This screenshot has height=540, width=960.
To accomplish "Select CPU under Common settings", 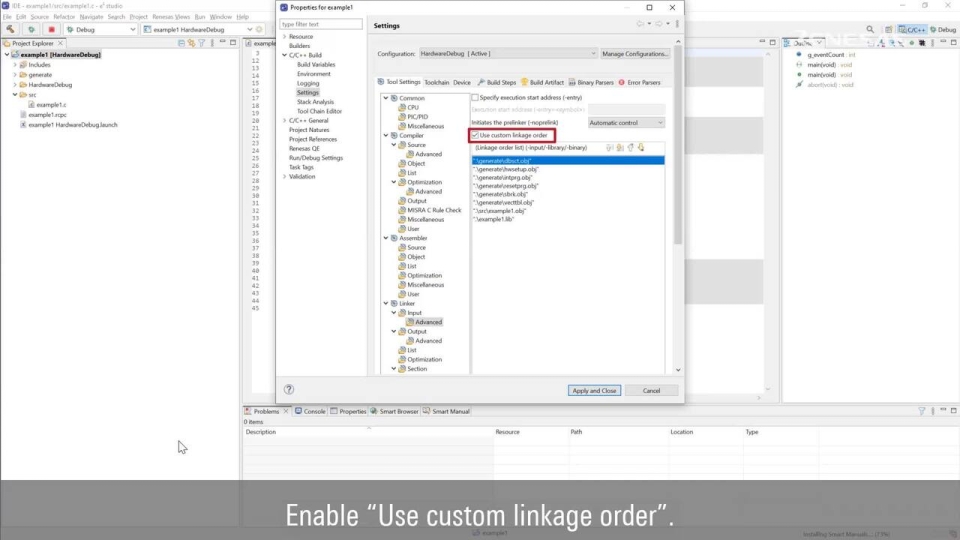I will [413, 107].
